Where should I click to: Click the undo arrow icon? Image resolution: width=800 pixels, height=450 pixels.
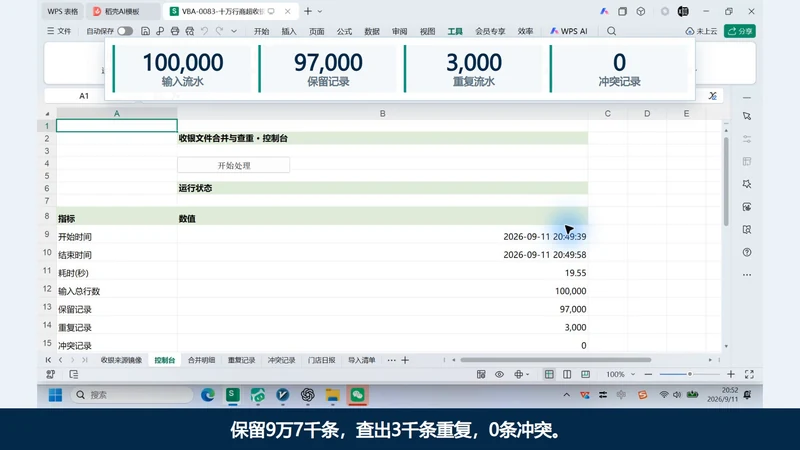205,31
